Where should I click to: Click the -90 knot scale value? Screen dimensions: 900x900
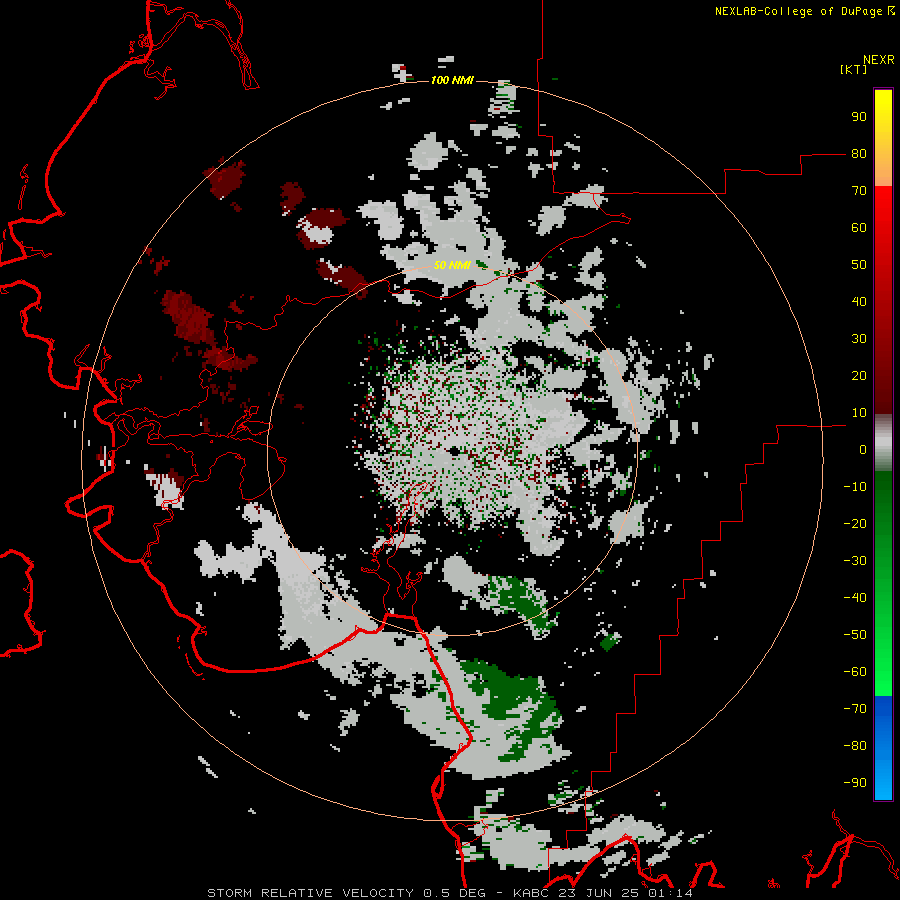point(855,783)
